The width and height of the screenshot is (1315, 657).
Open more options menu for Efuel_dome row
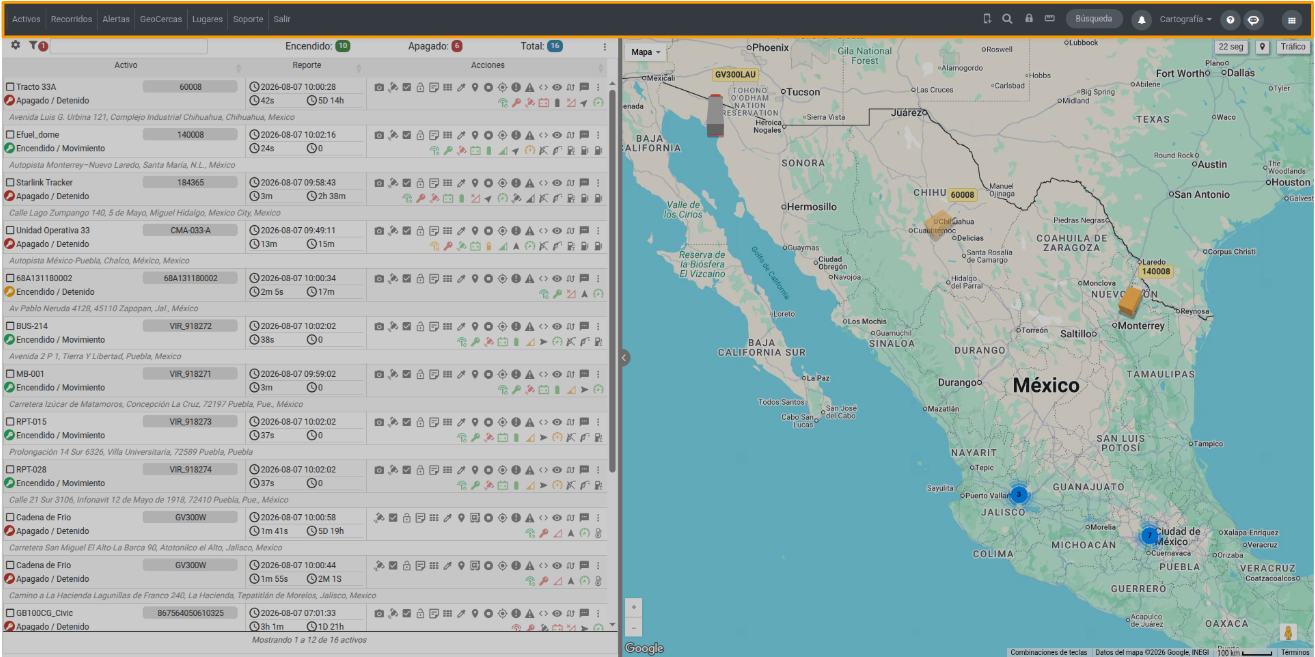(x=598, y=135)
